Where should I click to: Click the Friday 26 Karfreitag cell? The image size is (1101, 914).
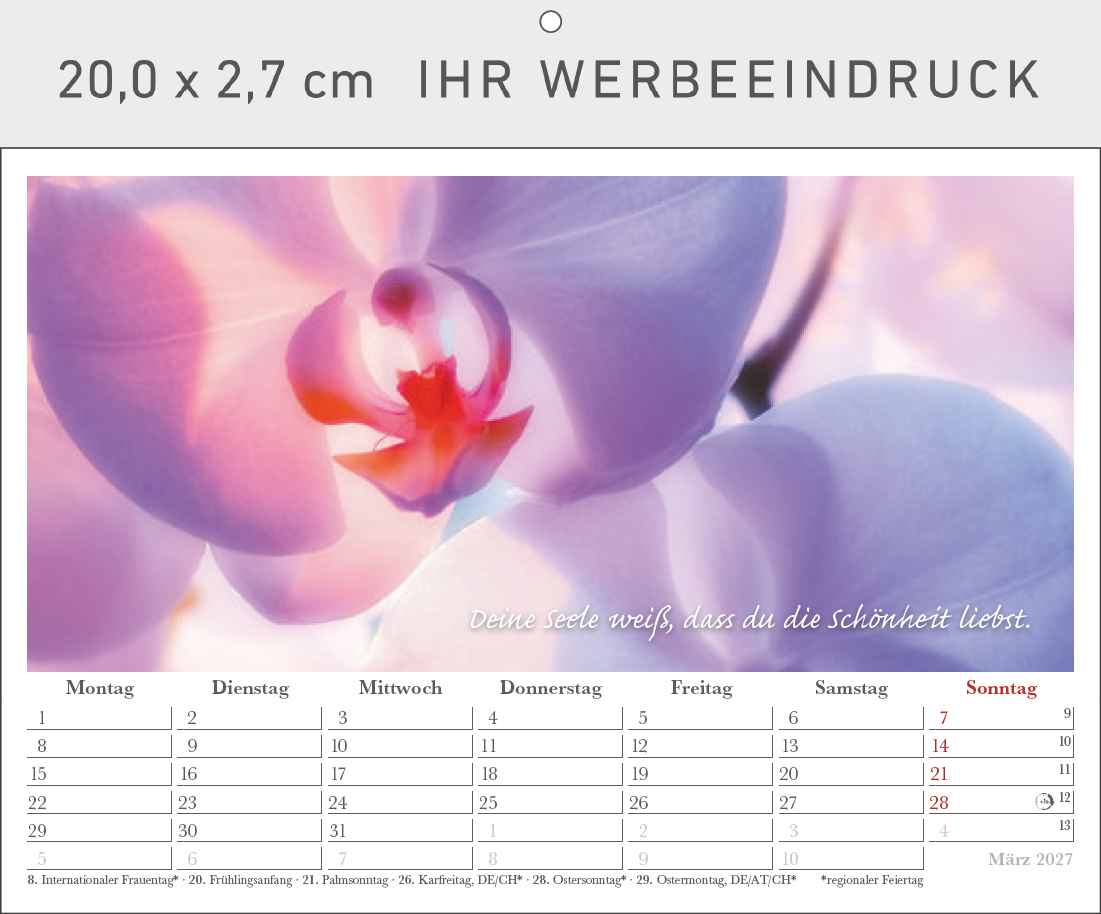[700, 802]
